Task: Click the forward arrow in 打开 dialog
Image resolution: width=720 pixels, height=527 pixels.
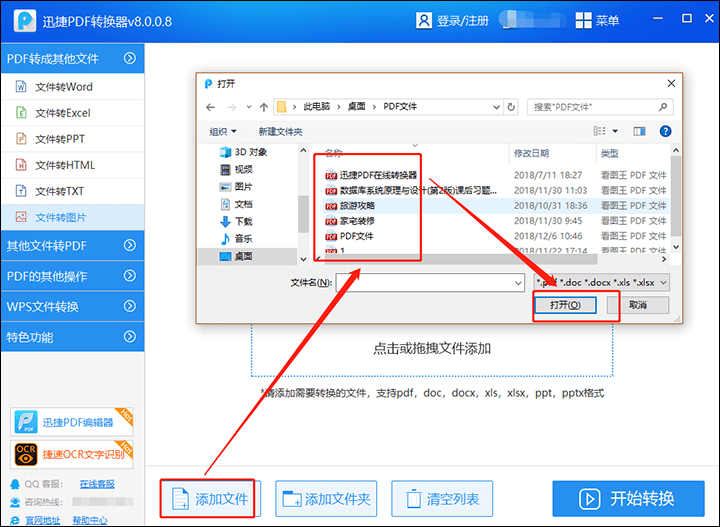Action: [x=232, y=107]
